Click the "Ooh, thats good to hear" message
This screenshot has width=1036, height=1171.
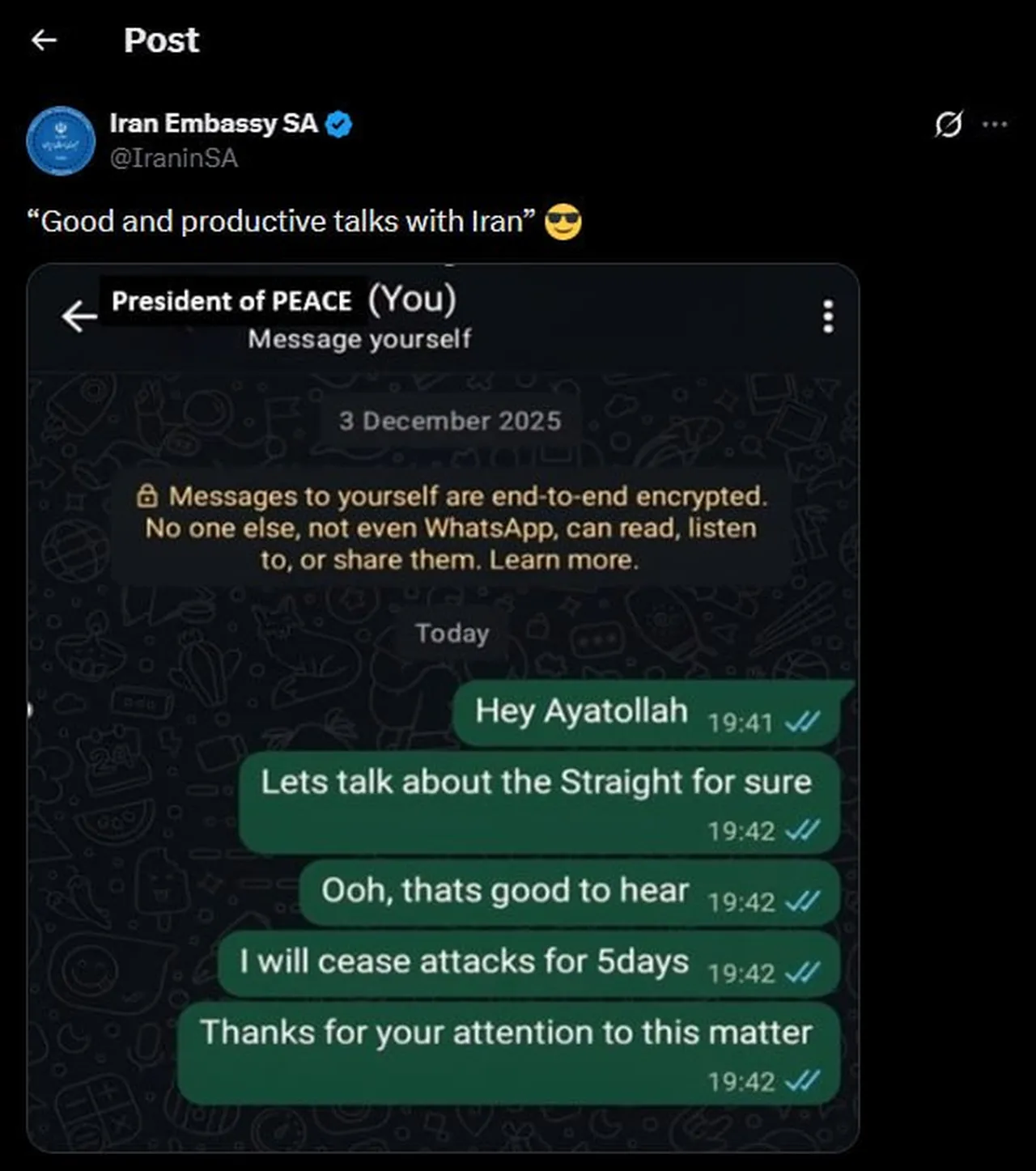point(506,891)
